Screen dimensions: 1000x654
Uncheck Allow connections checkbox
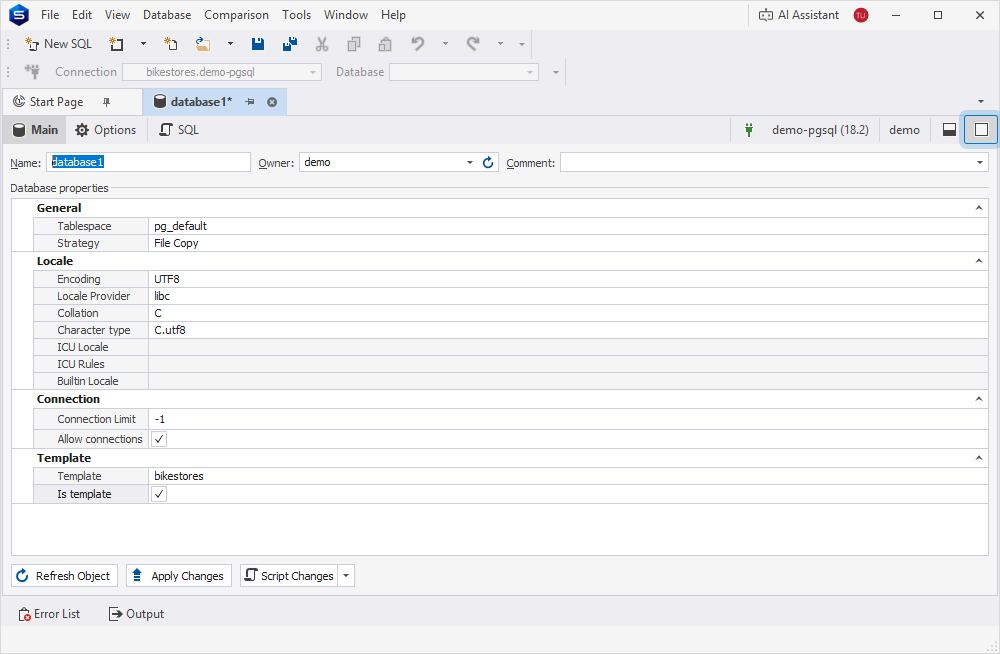point(159,439)
